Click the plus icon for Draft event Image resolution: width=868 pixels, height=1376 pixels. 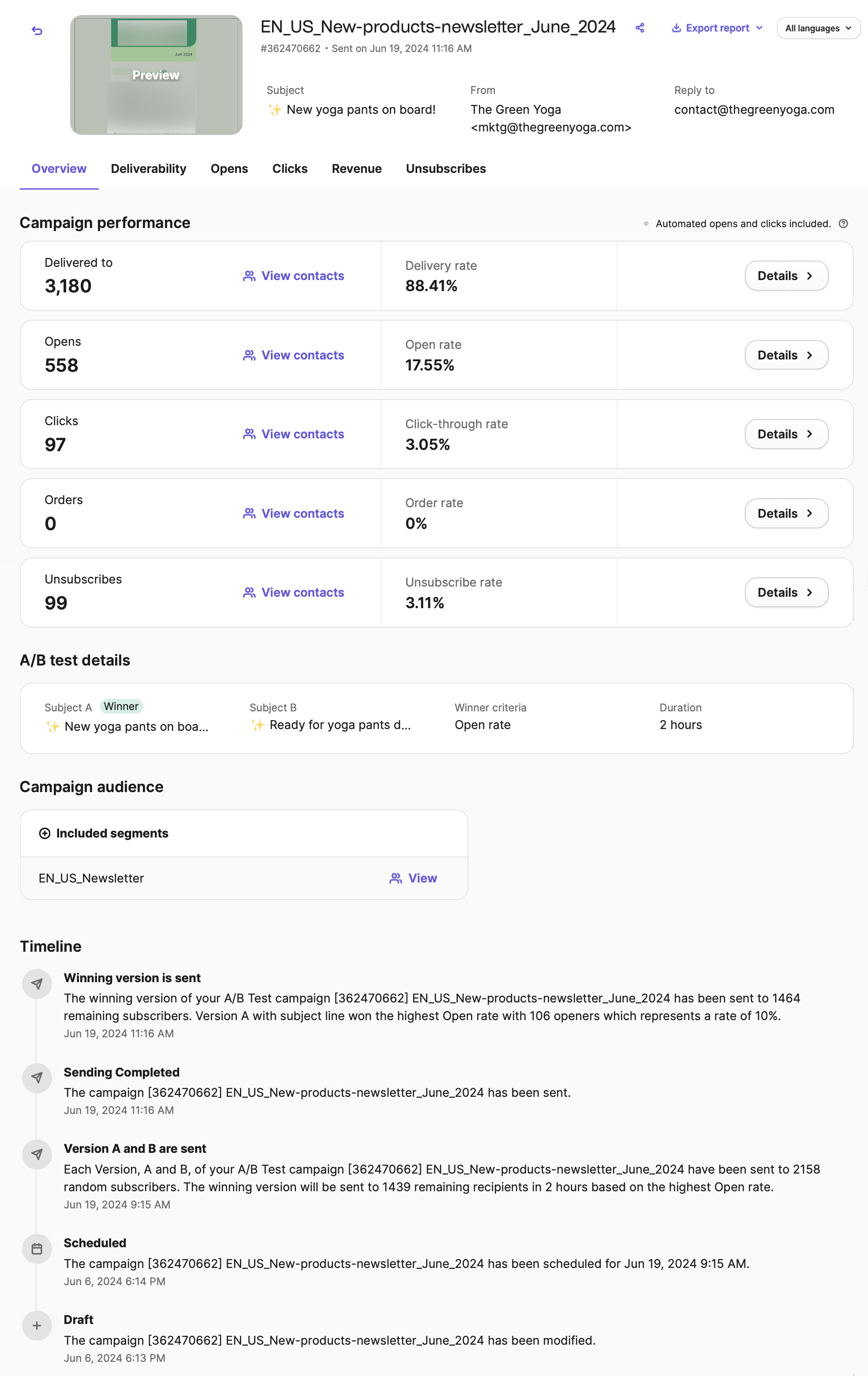point(37,1326)
